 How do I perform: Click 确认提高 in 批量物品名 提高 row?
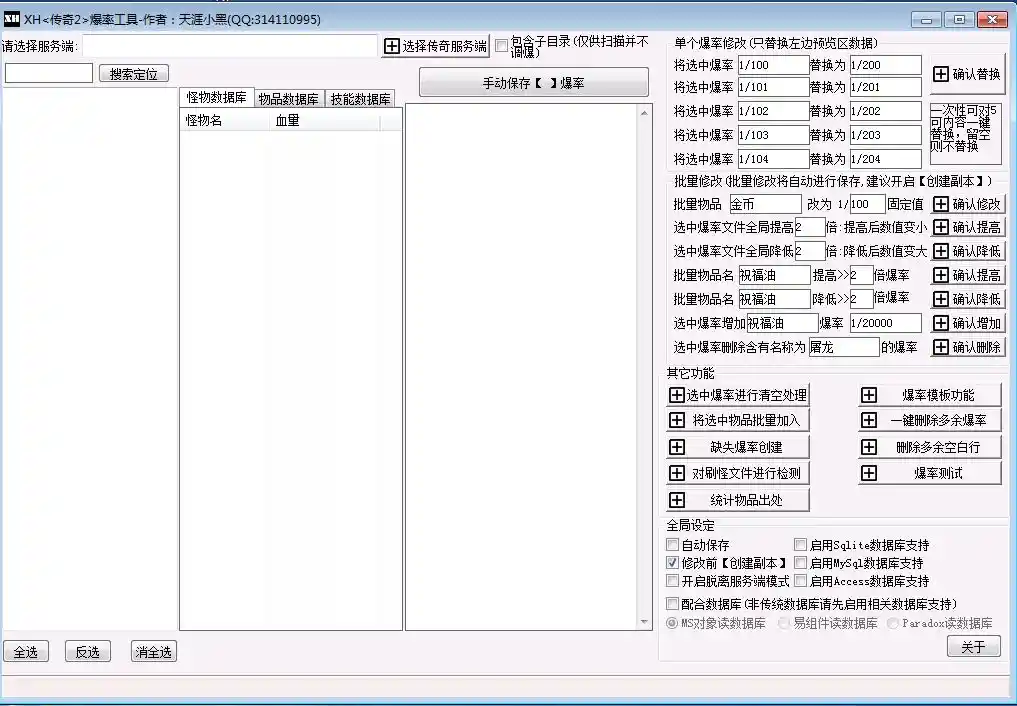[968, 275]
